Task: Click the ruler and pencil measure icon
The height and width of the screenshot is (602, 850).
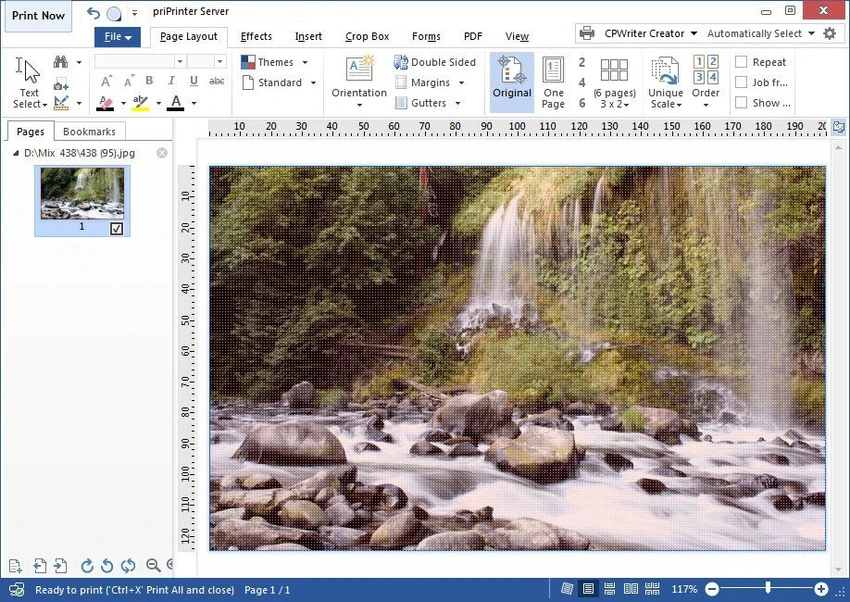Action: (61, 102)
